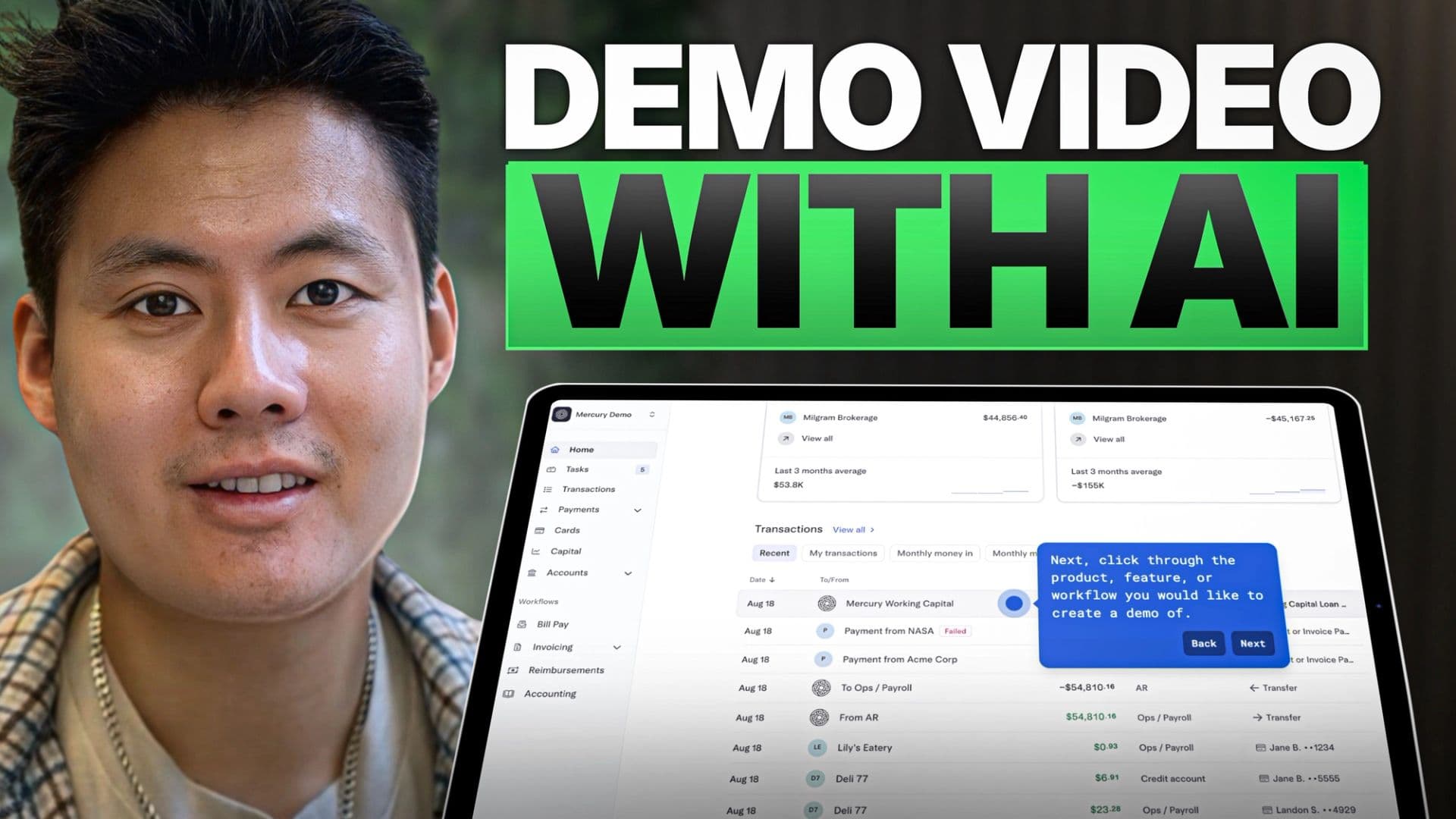Click the Bill Pay icon in sidebar
This screenshot has height=819, width=1456.
click(x=522, y=625)
